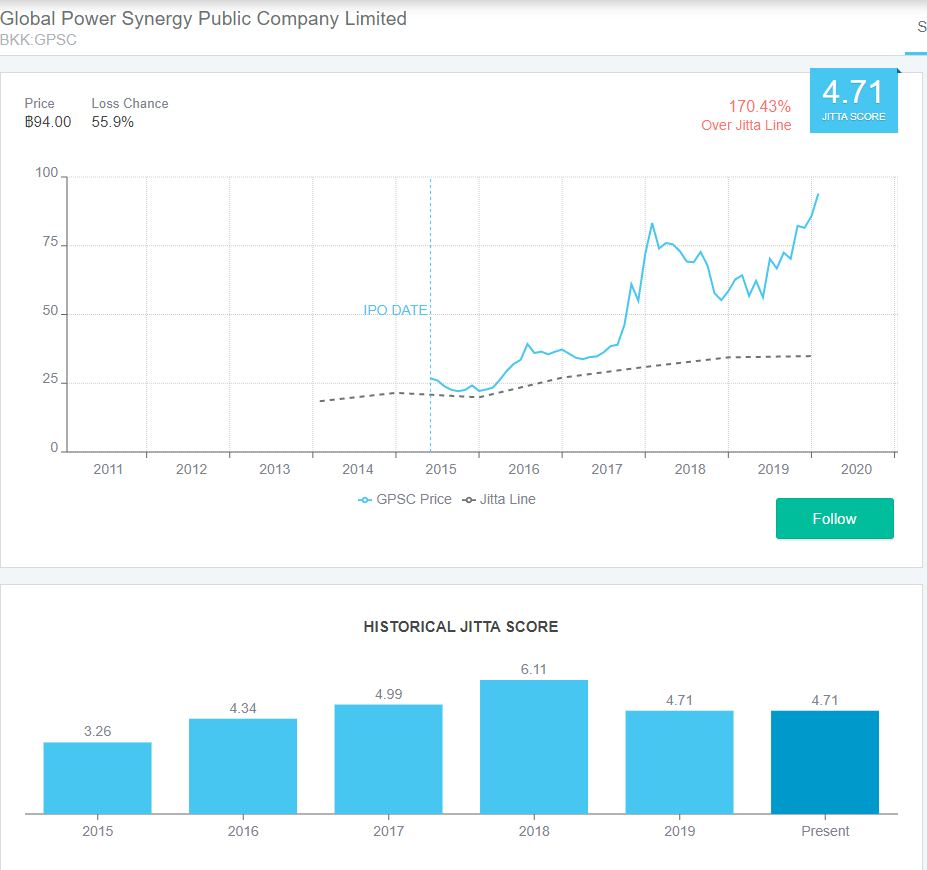Click the 75 y-axis label
The height and width of the screenshot is (870, 927).
50,241
